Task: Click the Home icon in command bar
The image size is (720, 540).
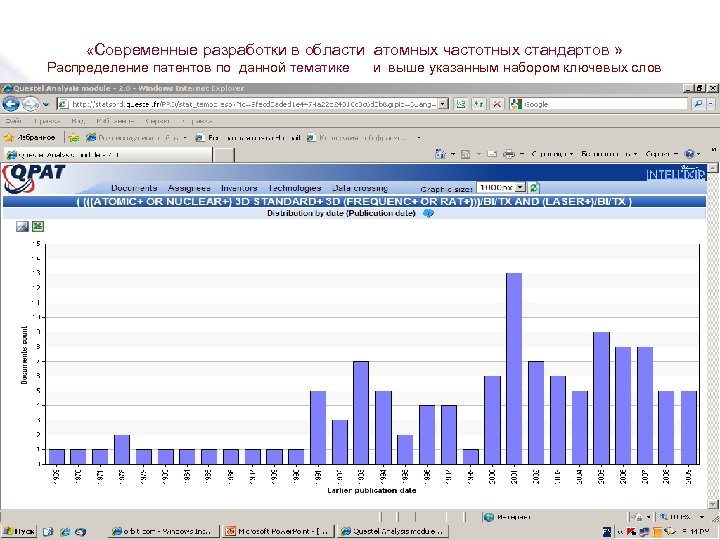Action: (440, 154)
